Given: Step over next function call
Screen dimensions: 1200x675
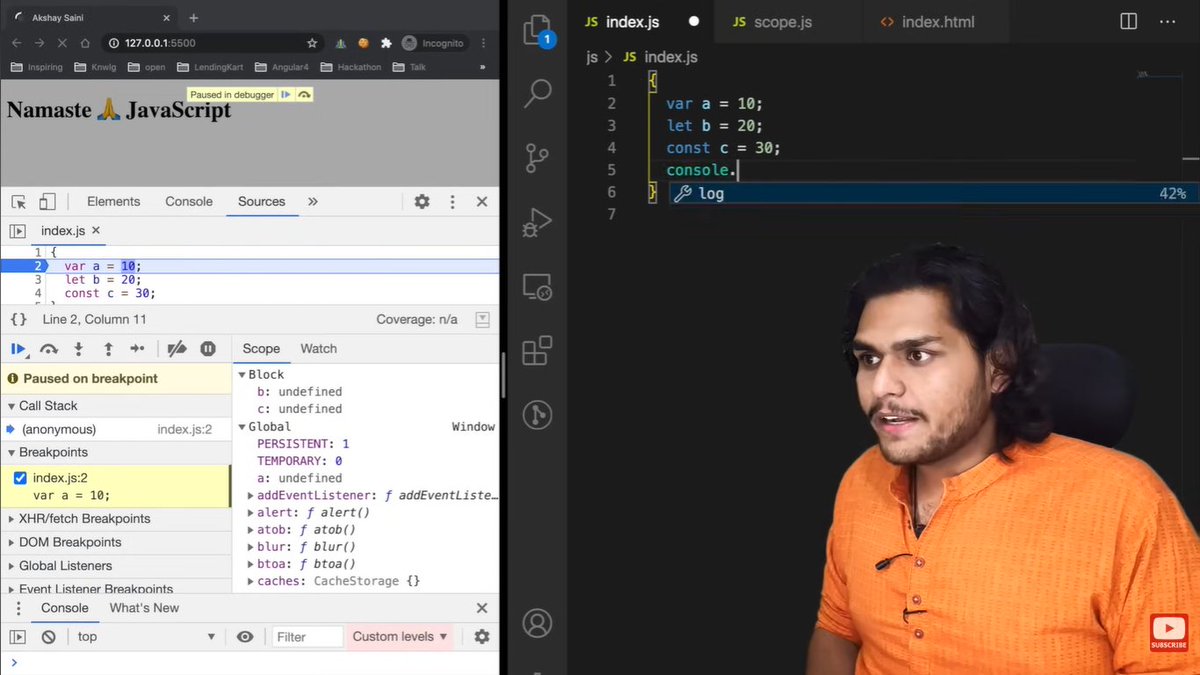Looking at the screenshot, I should pos(48,349).
